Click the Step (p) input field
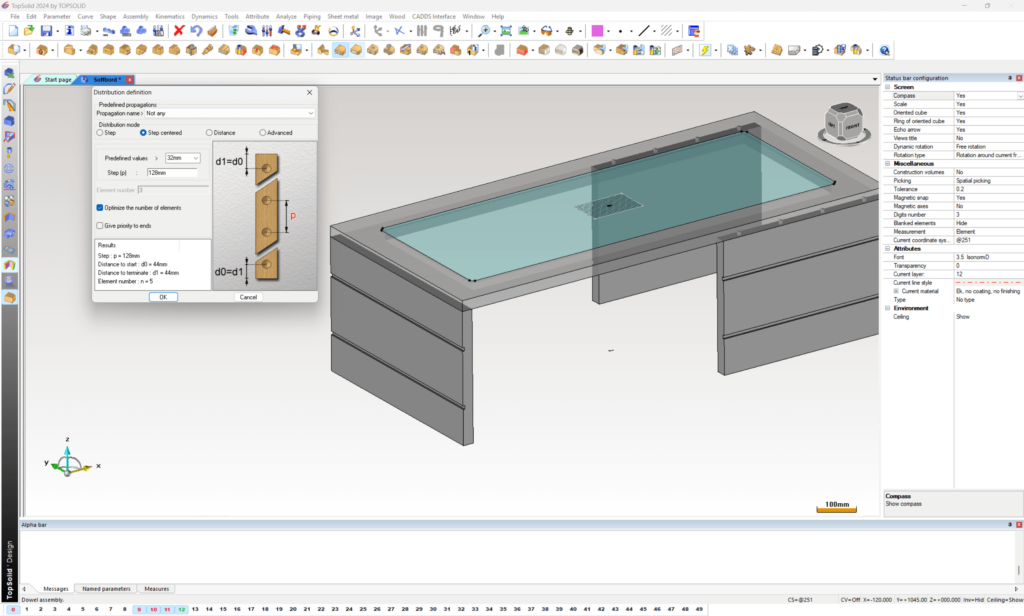The height and width of the screenshot is (616, 1024). click(x=171, y=173)
